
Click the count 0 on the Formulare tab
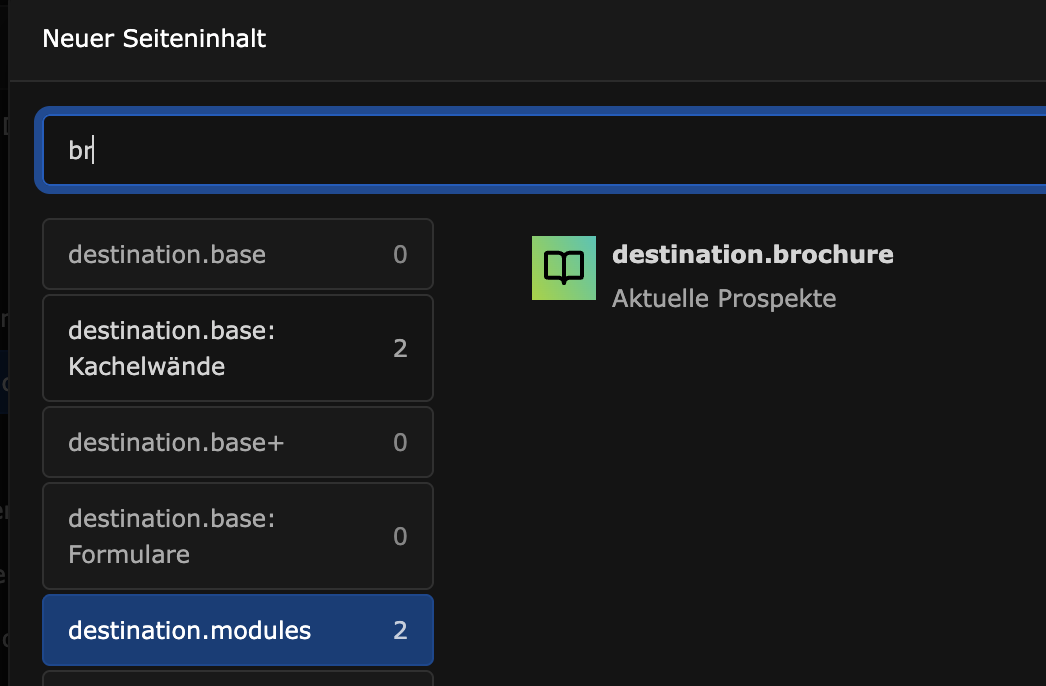coord(400,537)
